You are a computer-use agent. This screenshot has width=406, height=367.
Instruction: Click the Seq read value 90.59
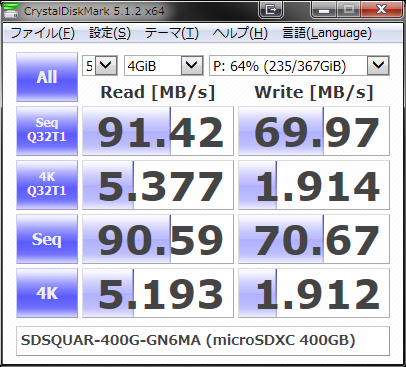[x=158, y=239]
